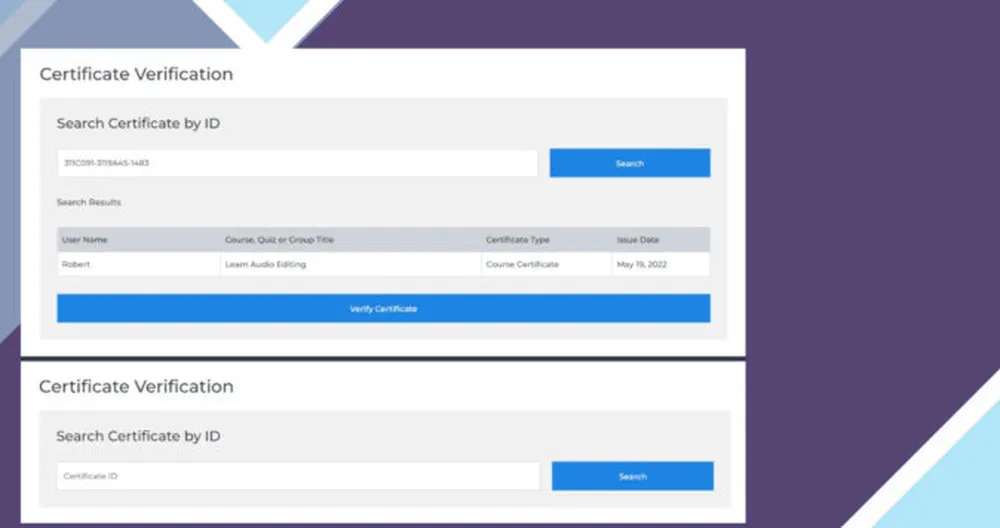
Task: Select the Course Certificate type cell
Action: click(x=522, y=264)
